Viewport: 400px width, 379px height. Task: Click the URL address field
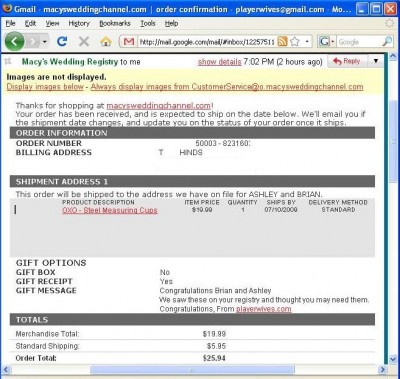(207, 42)
